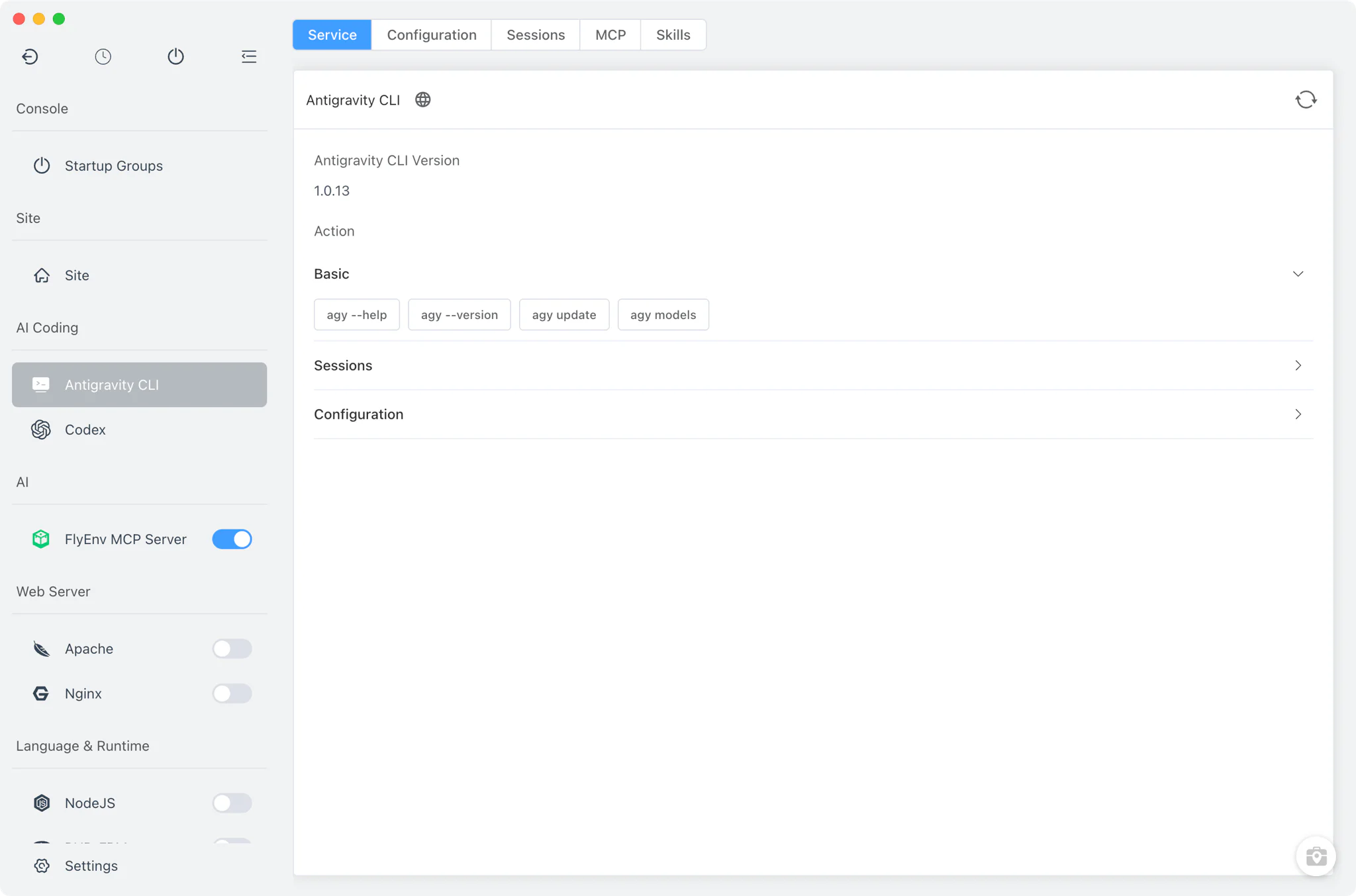The width and height of the screenshot is (1356, 896).
Task: Turn off FlyEnv MCP Server toggle
Action: tap(232, 539)
